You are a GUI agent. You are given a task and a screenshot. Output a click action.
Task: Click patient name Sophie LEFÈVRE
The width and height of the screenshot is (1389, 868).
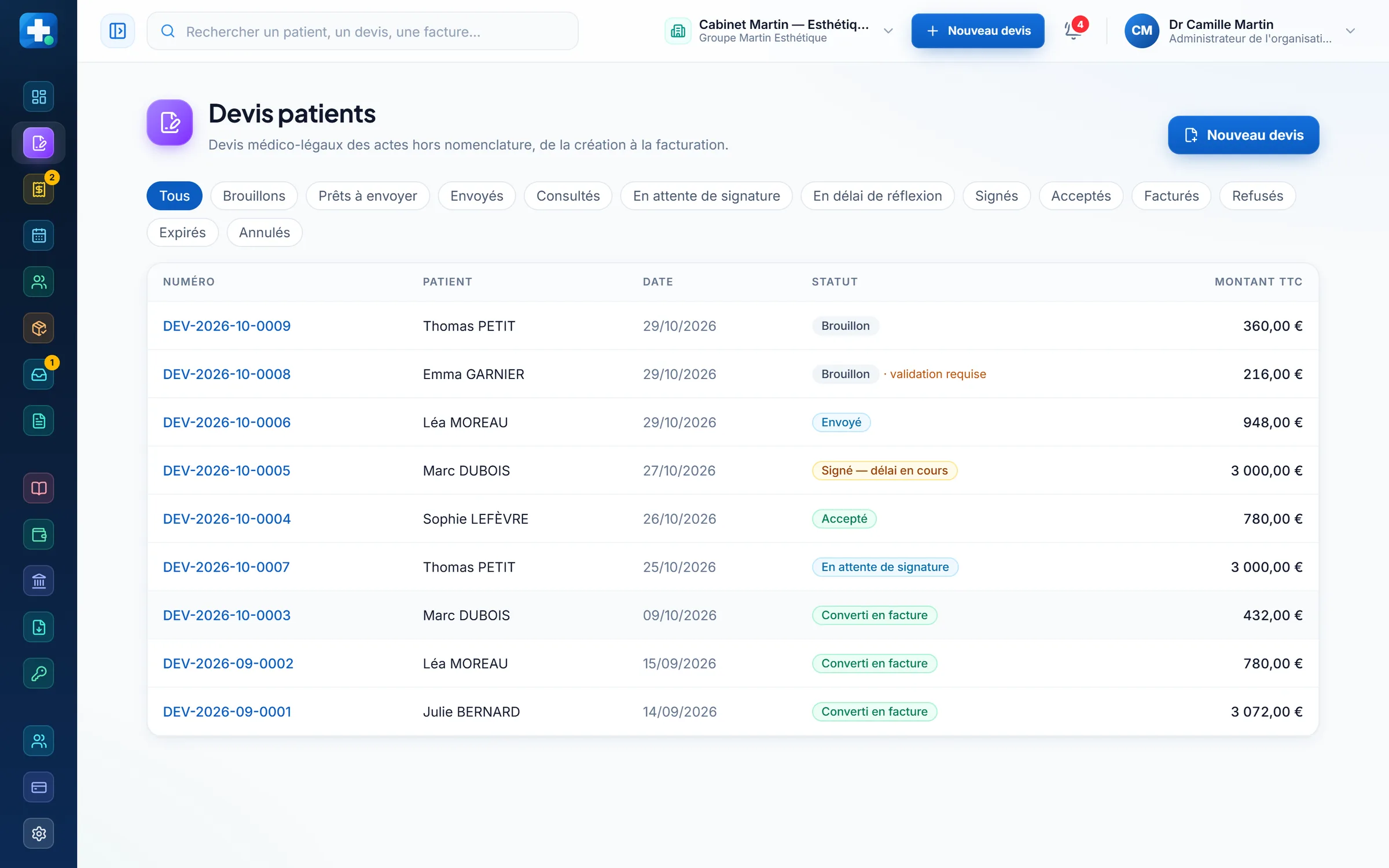(476, 519)
